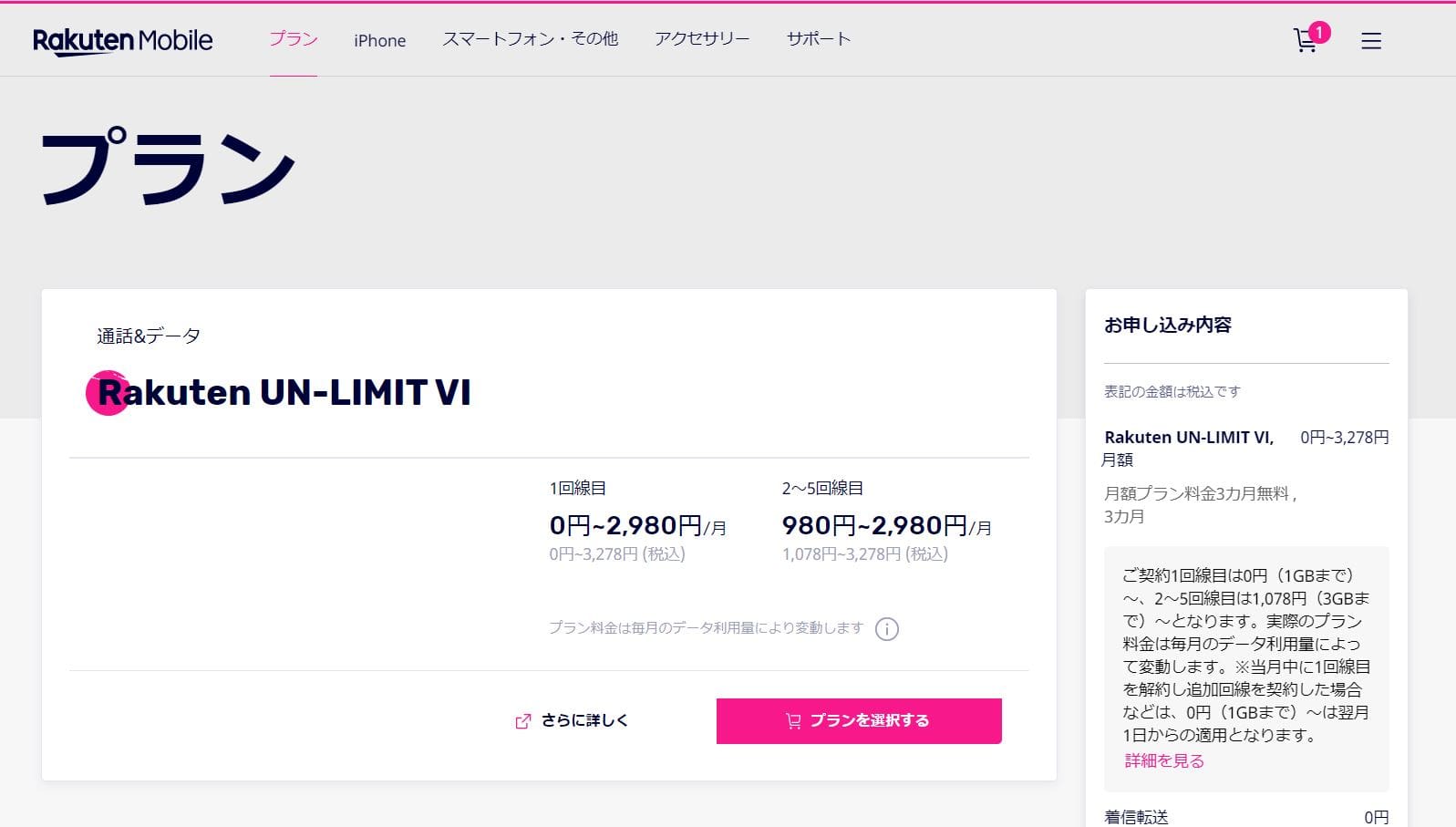Click the external link icon beside さらに詳しく
This screenshot has width=1456, height=827.
[522, 721]
